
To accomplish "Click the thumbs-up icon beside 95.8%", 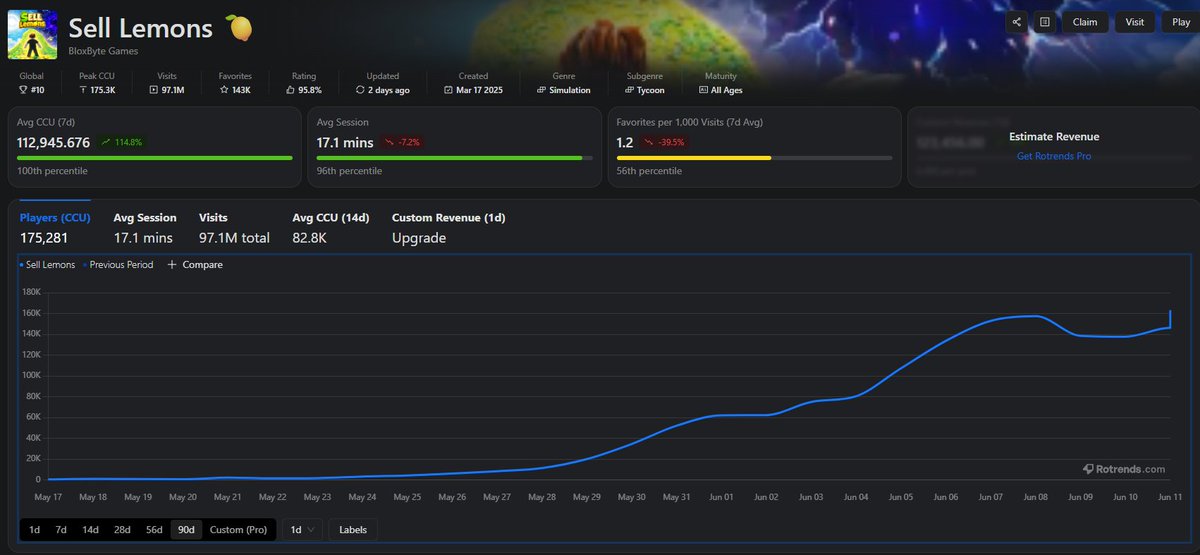I will [290, 90].
